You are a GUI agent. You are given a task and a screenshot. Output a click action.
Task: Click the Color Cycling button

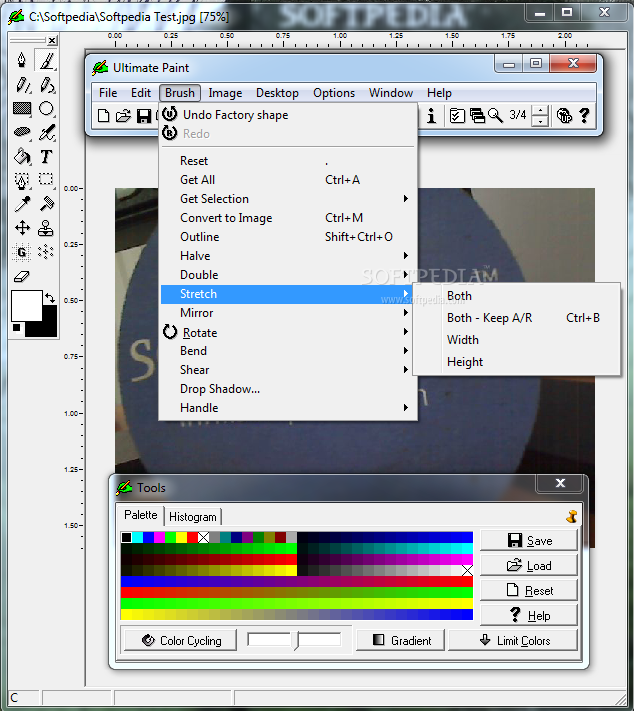[180, 640]
